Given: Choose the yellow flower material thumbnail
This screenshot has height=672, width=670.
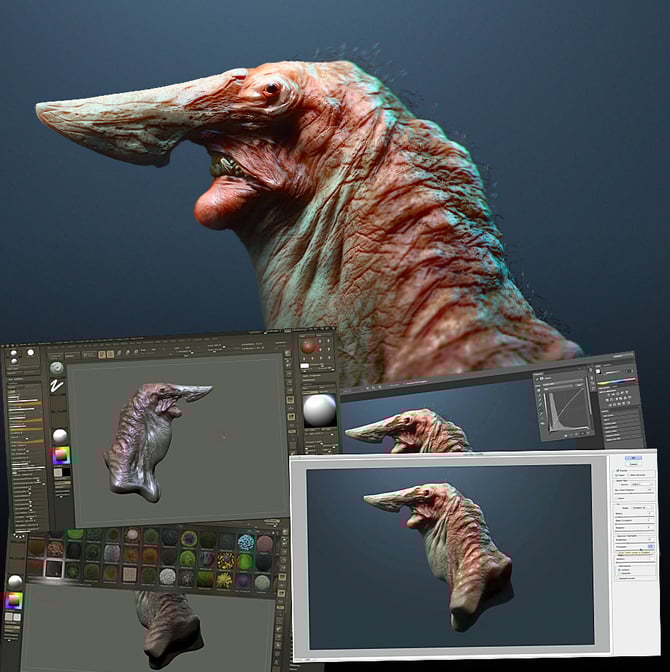Looking at the screenshot, I should pos(224,580).
